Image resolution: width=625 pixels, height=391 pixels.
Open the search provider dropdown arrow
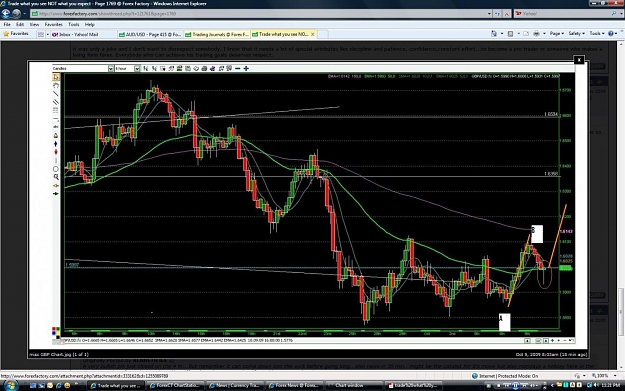tap(620, 14)
